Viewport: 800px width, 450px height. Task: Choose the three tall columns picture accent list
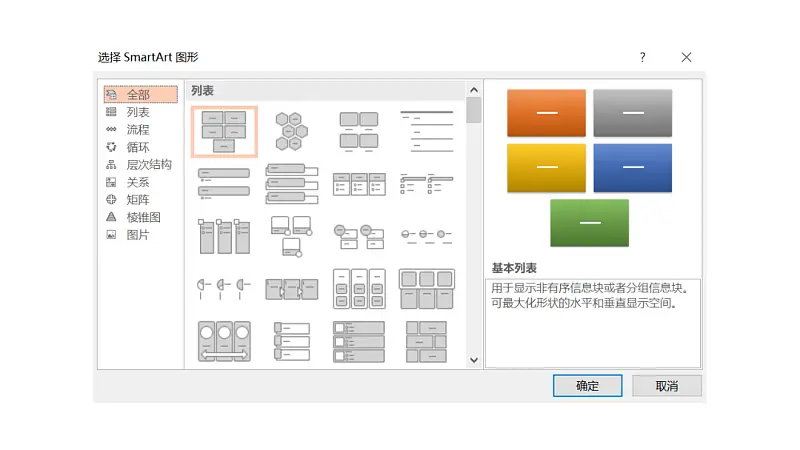[224, 236]
